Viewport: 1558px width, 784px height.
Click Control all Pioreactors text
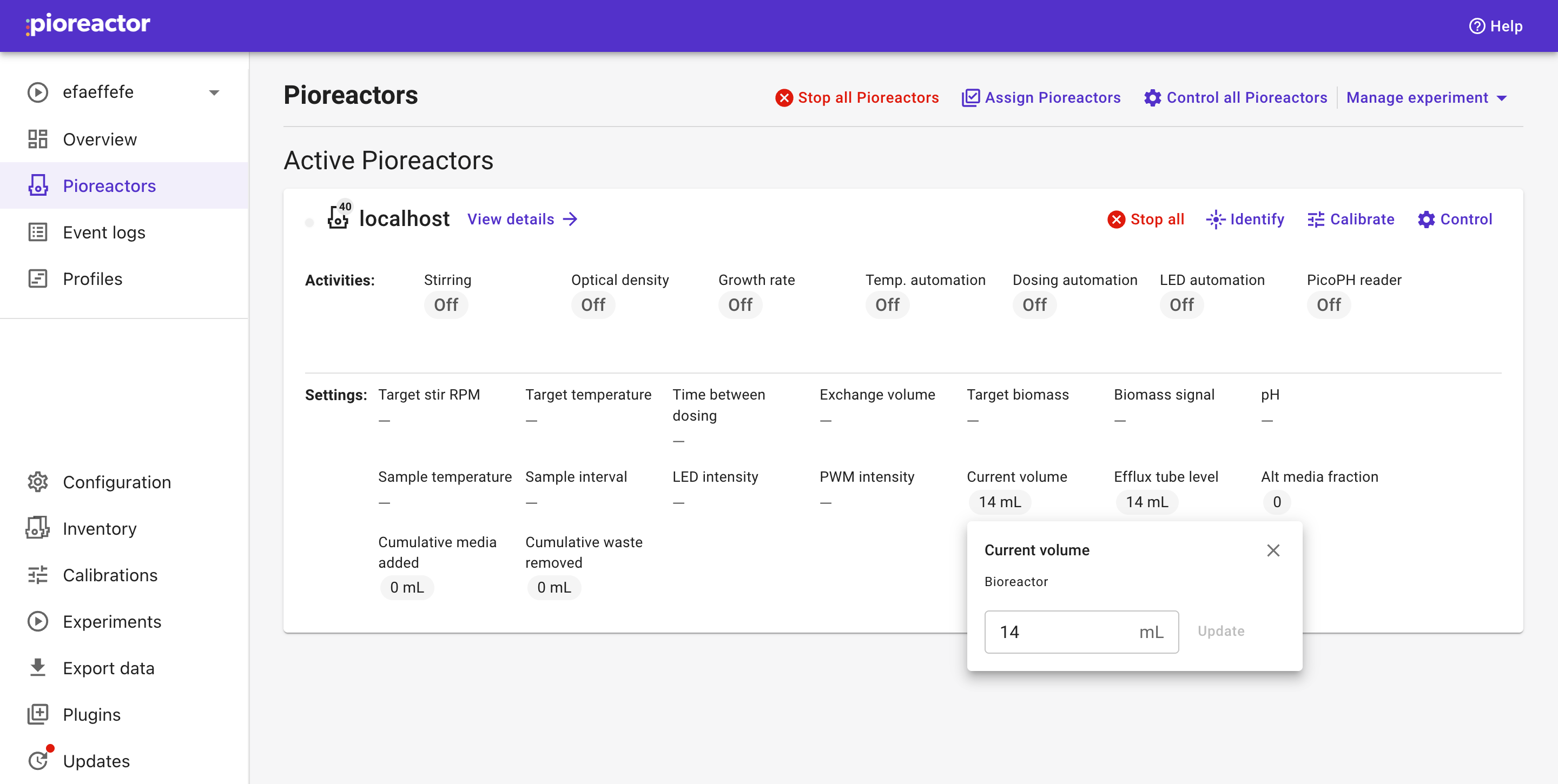point(1246,98)
